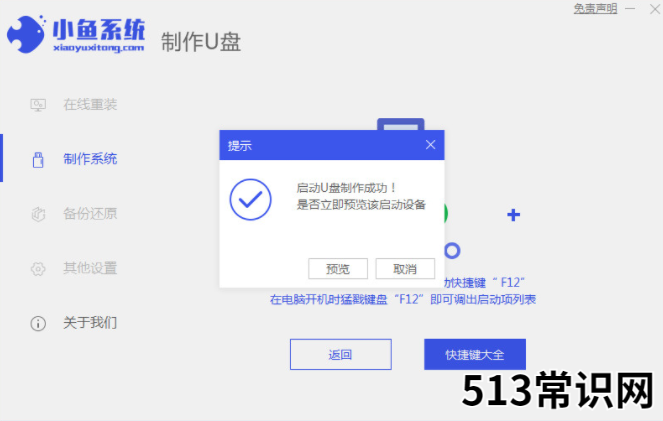Click the 小鱼系统 fish logo
The height and width of the screenshot is (421, 663).
click(26, 35)
